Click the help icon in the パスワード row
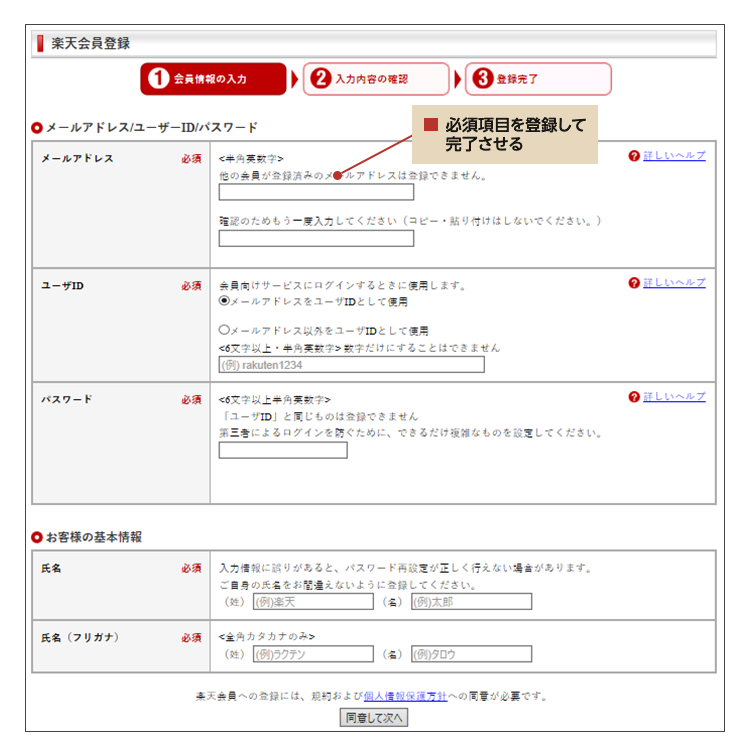The image size is (750, 750). [634, 397]
